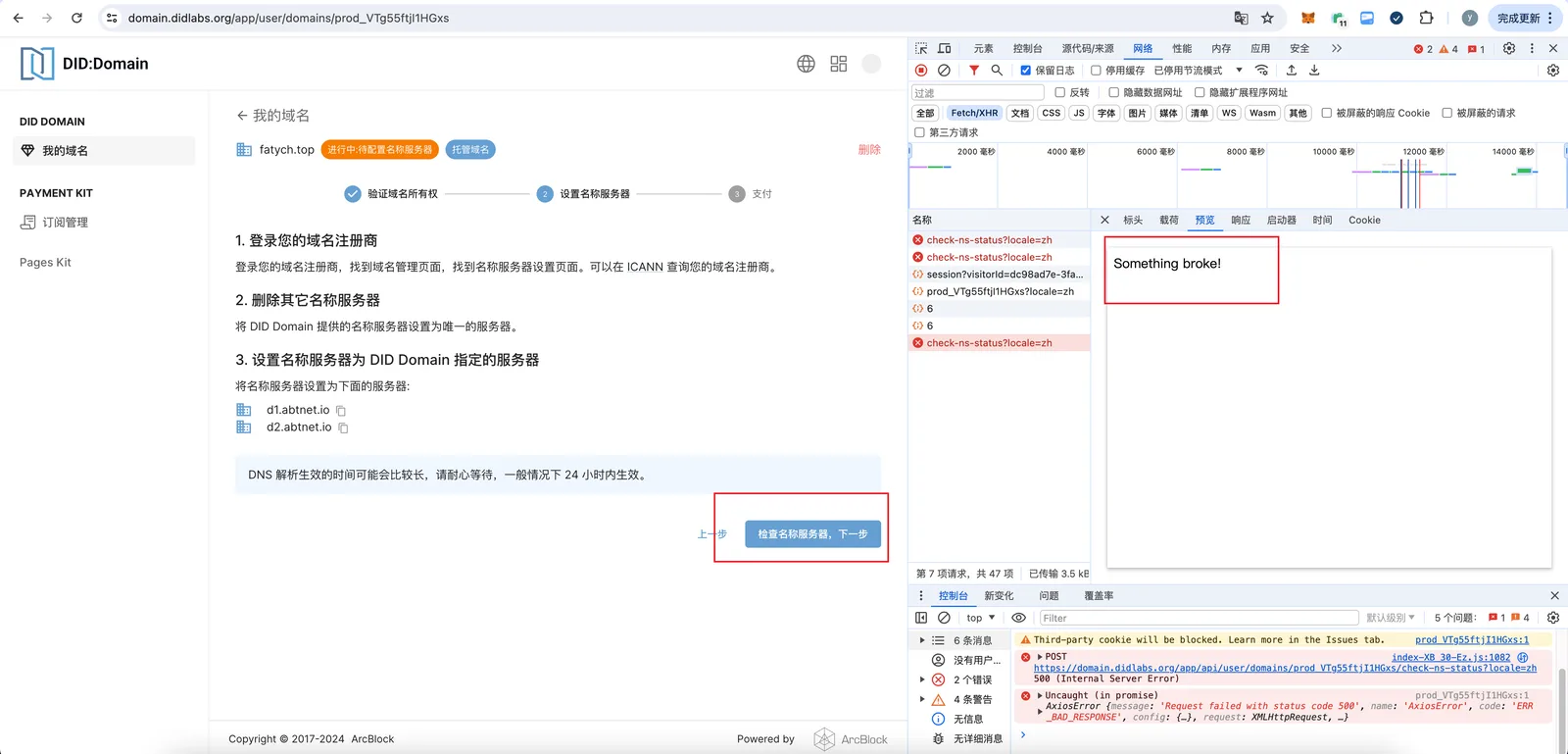Click the translate page icon in address bar
This screenshot has width=1568, height=754.
[1241, 18]
